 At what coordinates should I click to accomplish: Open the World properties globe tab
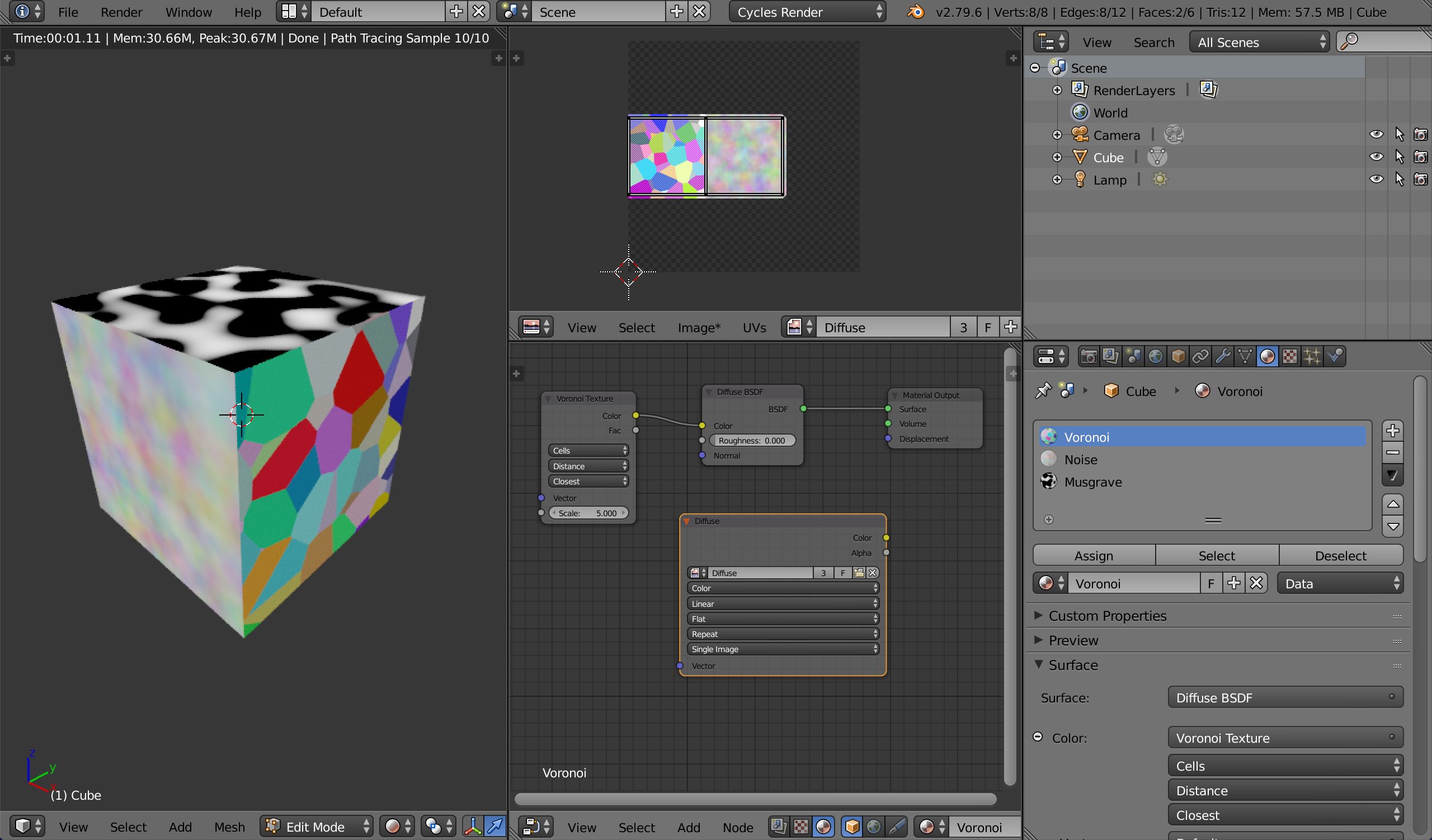pos(1155,356)
